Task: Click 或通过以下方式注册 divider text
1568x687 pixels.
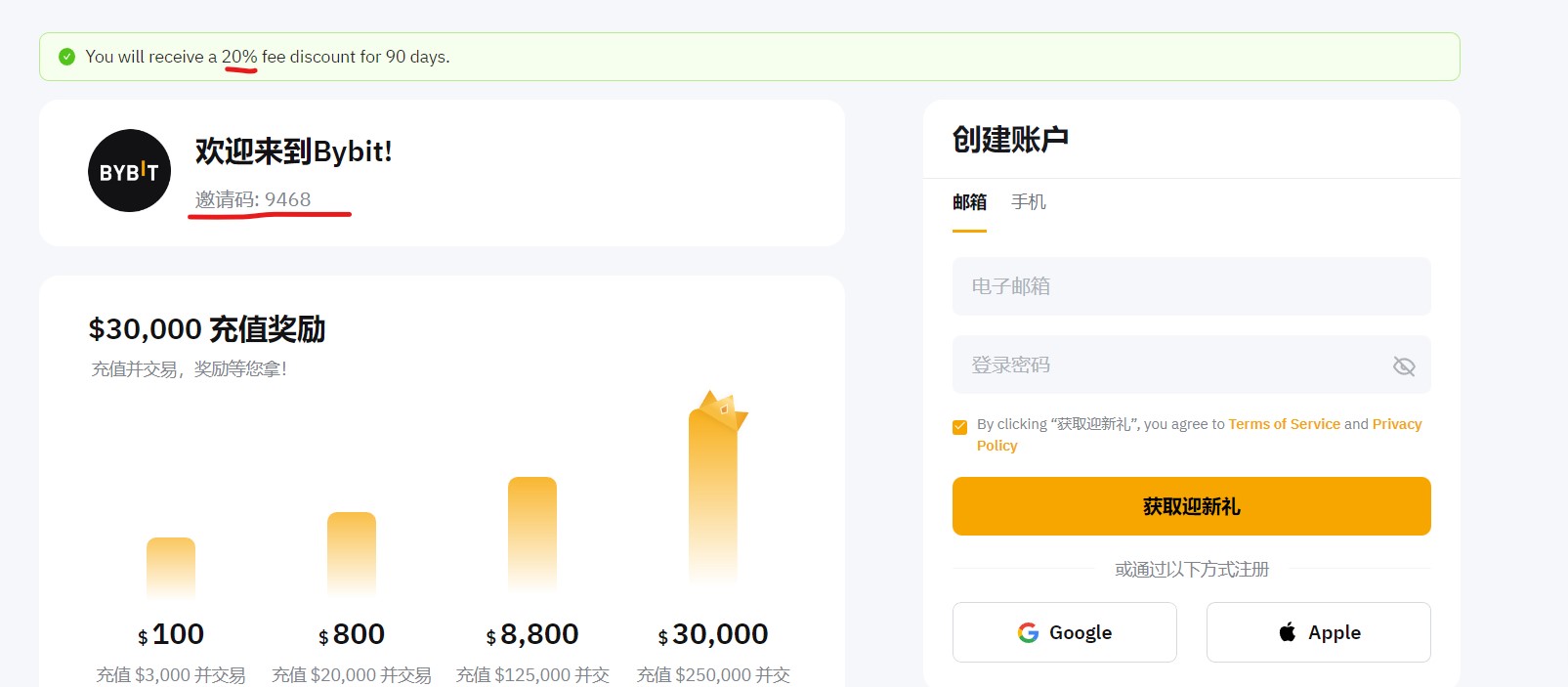Action: [1192, 569]
